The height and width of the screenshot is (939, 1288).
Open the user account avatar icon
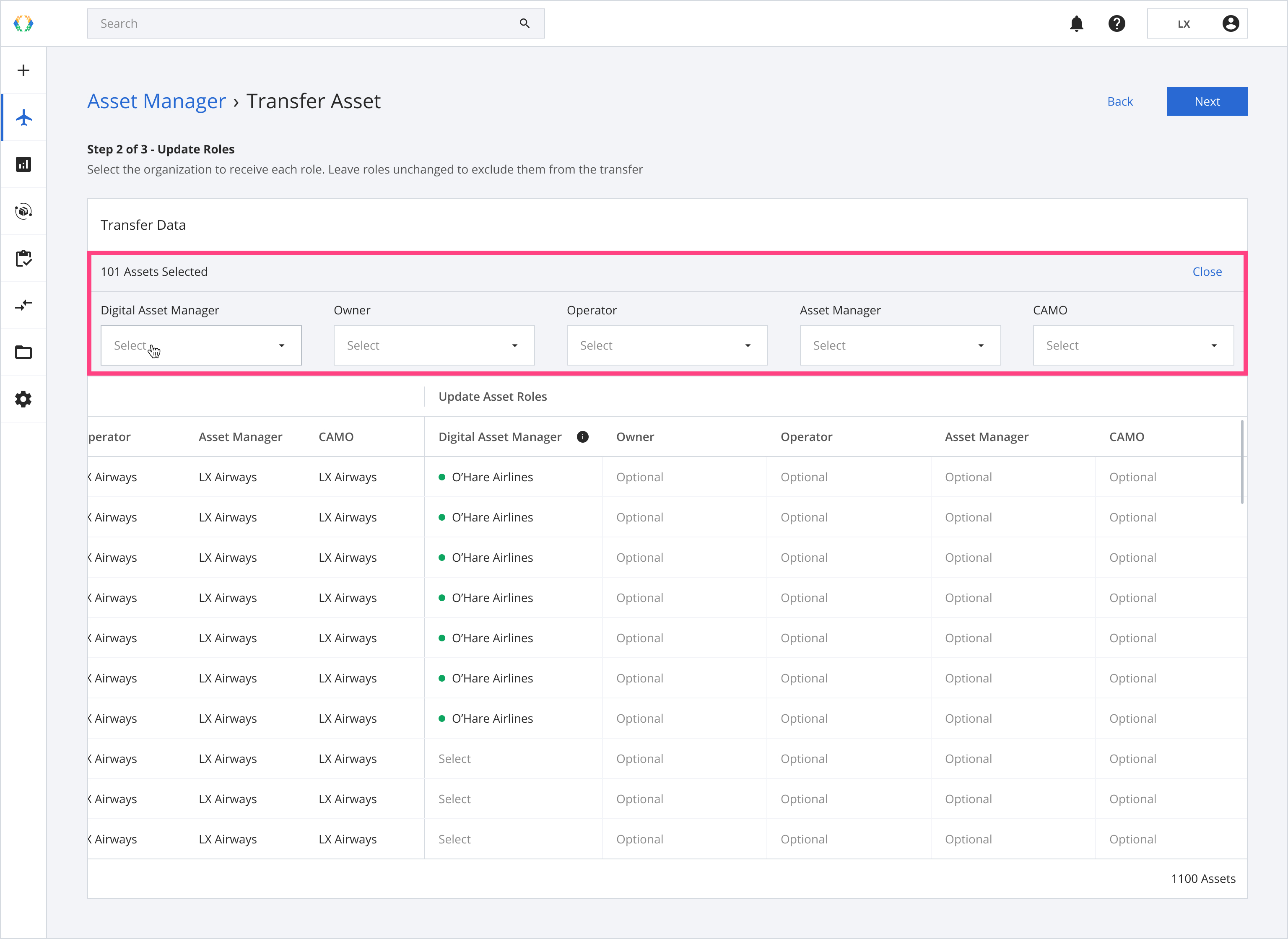[x=1230, y=23]
